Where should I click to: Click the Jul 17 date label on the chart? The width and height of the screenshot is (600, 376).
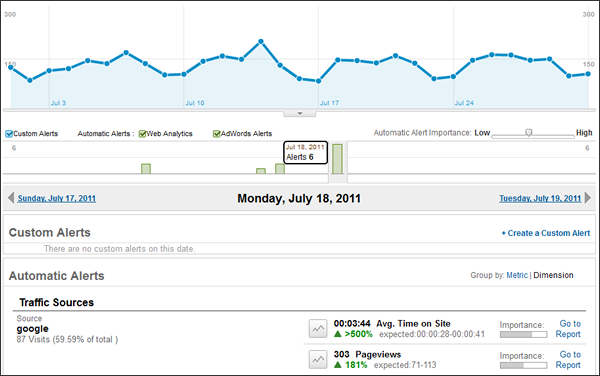click(x=329, y=103)
